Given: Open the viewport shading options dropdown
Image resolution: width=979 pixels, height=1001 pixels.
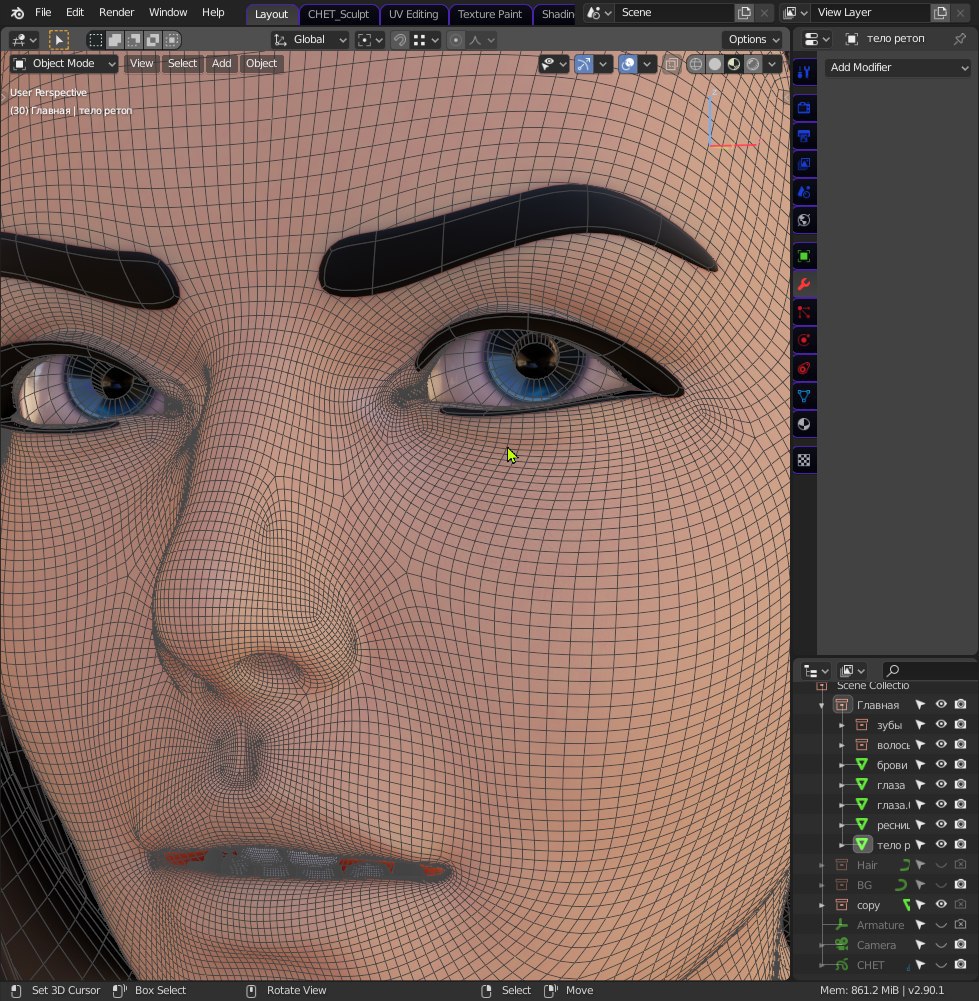Looking at the screenshot, I should tap(772, 64).
